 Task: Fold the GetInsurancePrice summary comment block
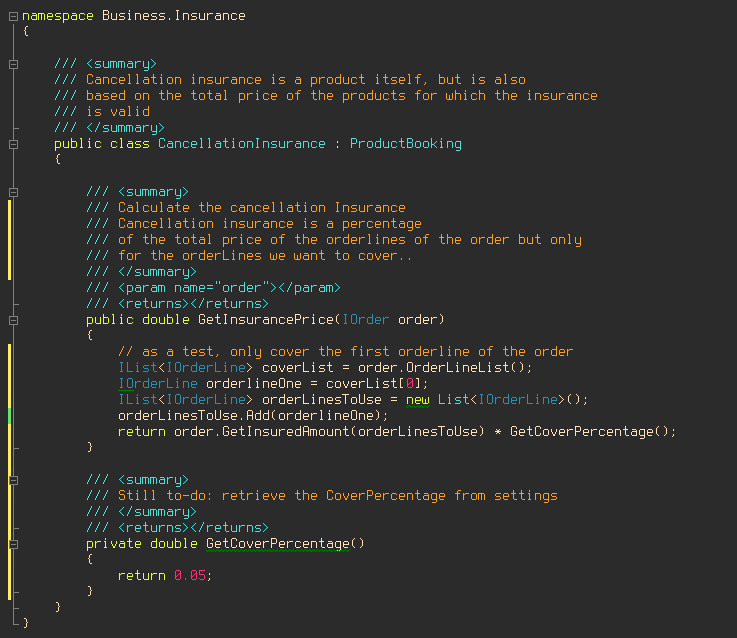(13, 192)
